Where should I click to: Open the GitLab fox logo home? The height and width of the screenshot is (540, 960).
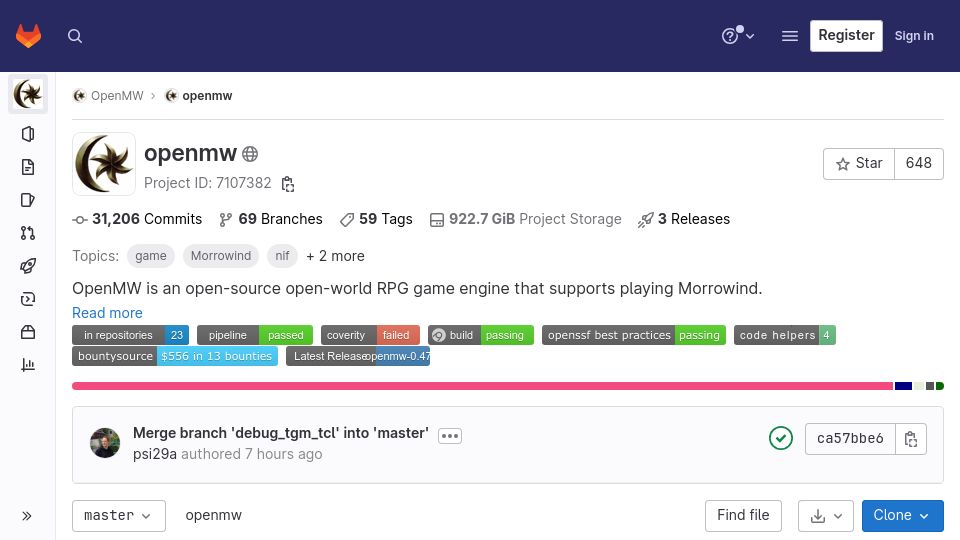(28, 36)
